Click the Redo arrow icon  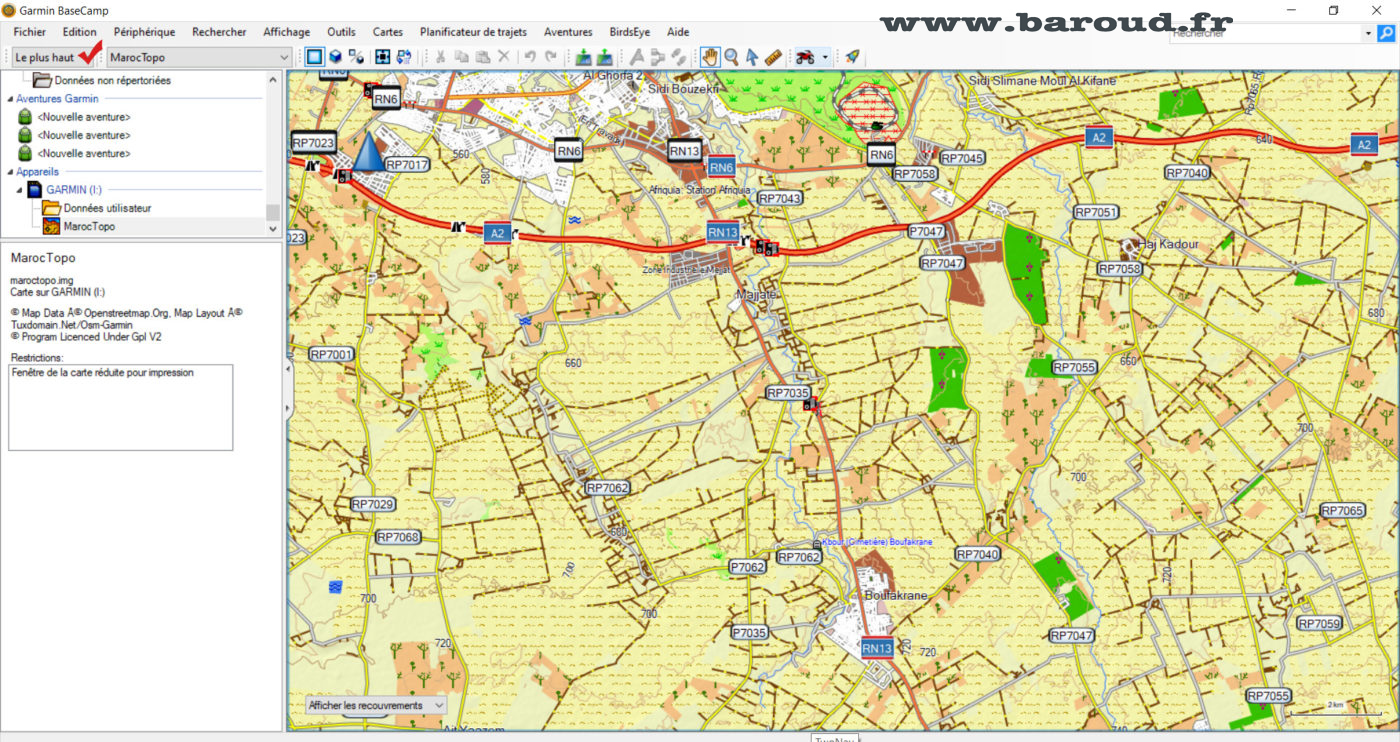(x=551, y=57)
